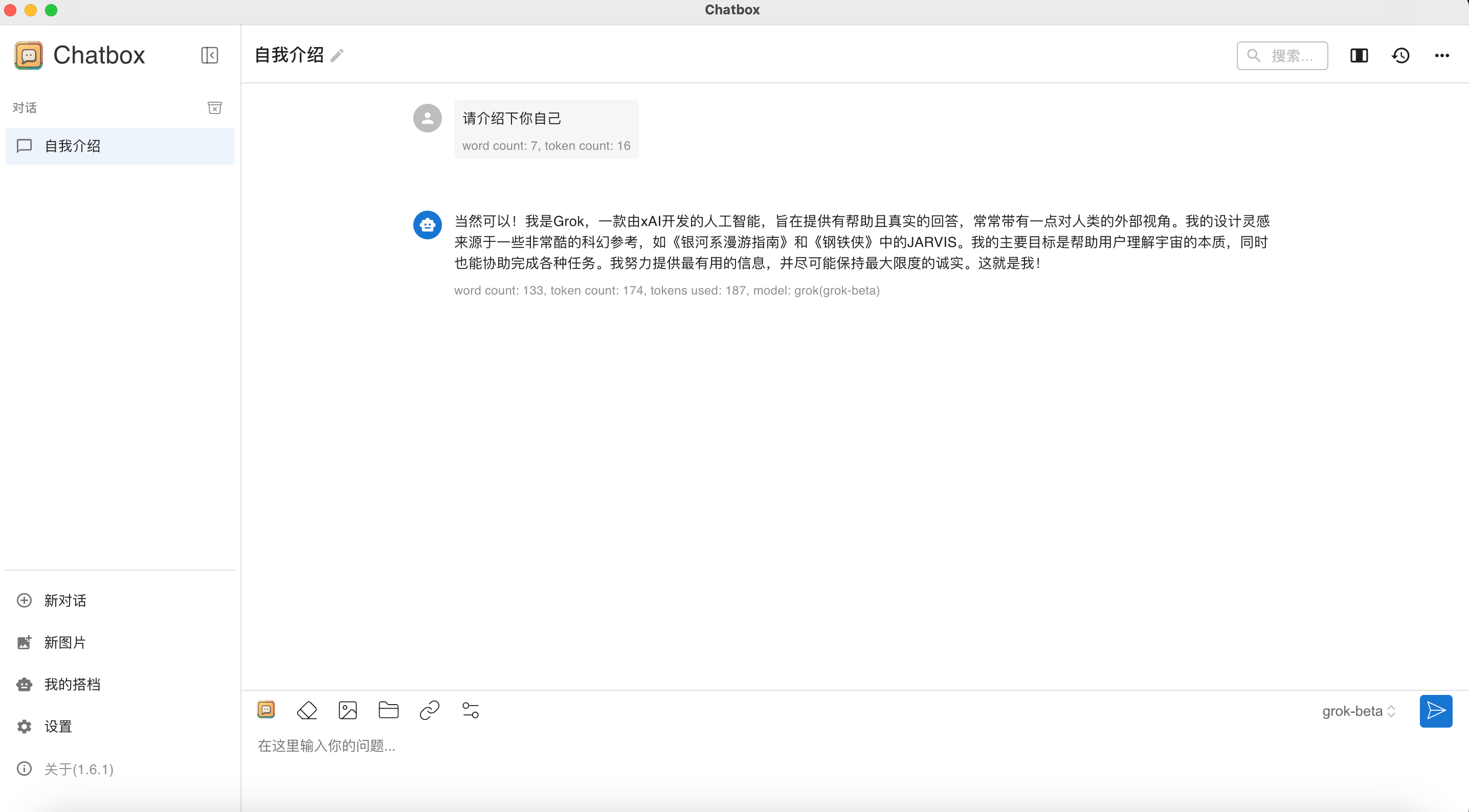This screenshot has width=1469, height=812.
Task: Clear conversation list with archive-delete icon
Action: pos(214,108)
